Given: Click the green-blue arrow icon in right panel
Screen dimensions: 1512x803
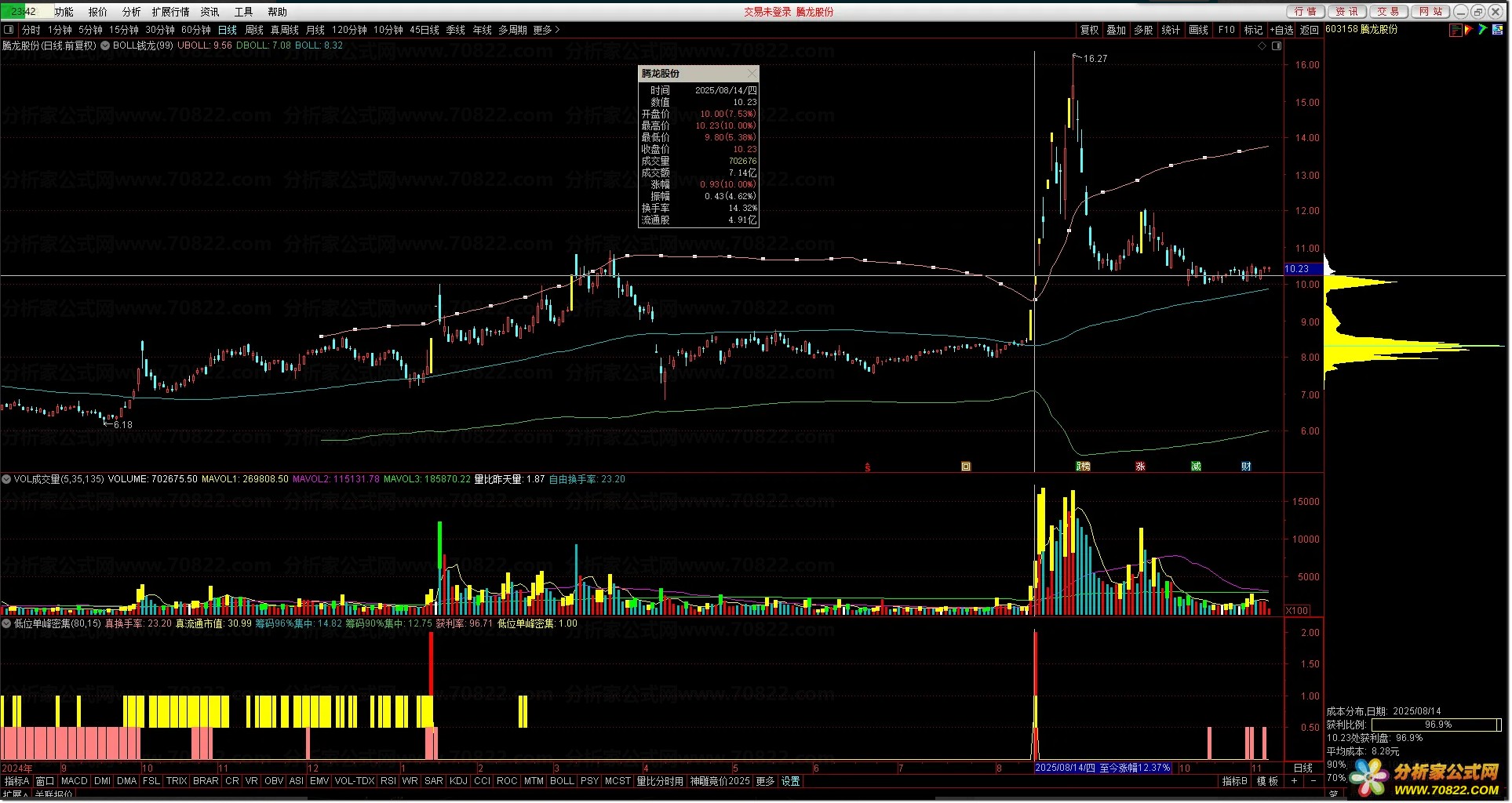Looking at the screenshot, I should click(1482, 30).
